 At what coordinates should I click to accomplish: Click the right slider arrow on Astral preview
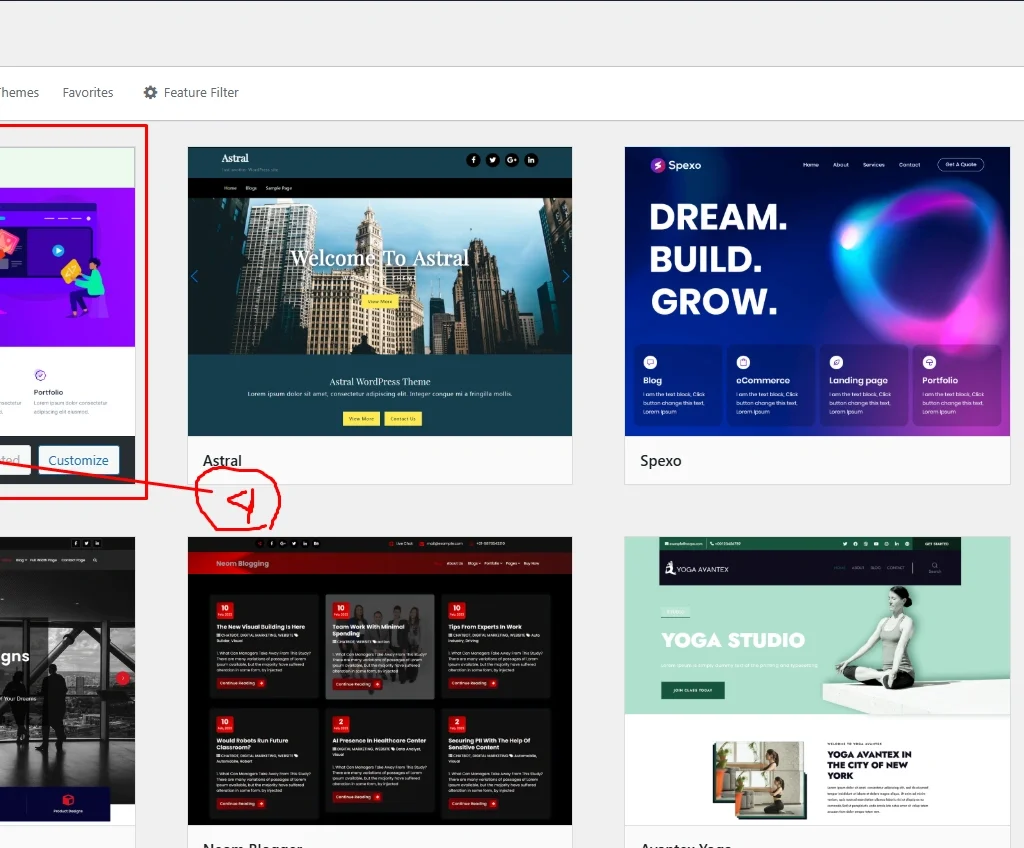point(565,277)
